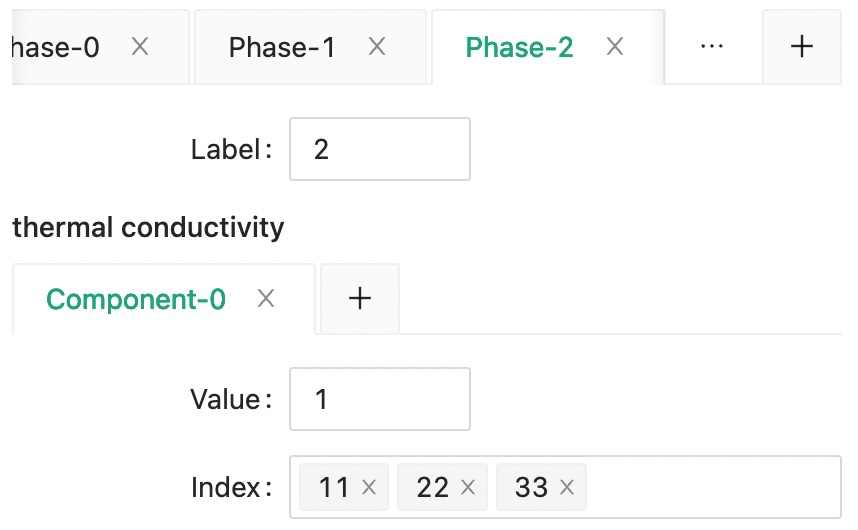Open the Index multi-select field
Image resolution: width=858 pixels, height=530 pixels.
[x=710, y=487]
